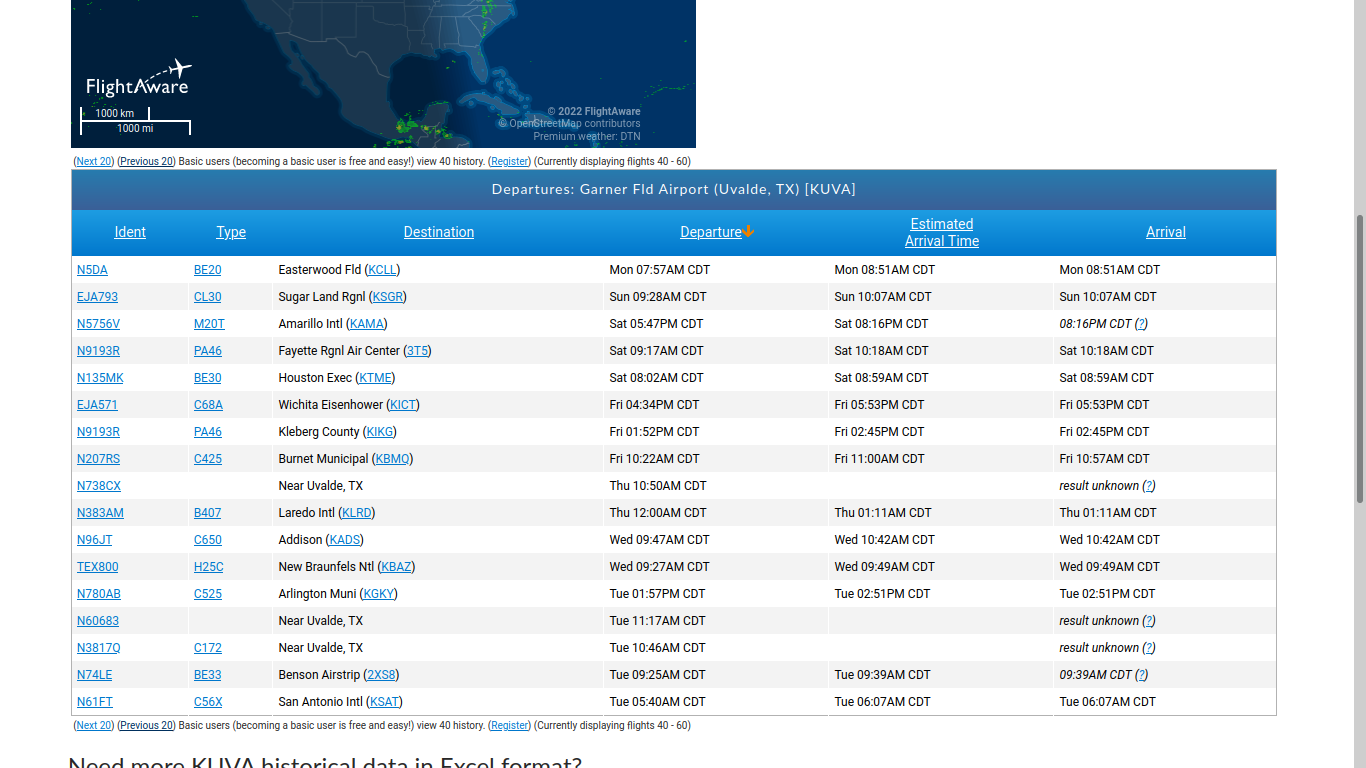The width and height of the screenshot is (1366, 768).
Task: Open flight N738CX
Action: click(99, 486)
